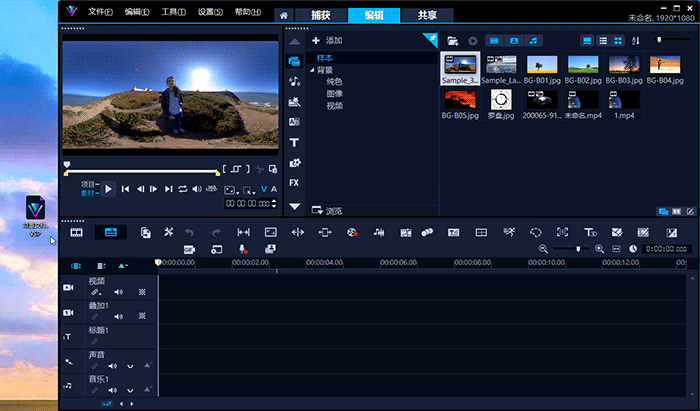This screenshot has height=411, width=700.
Task: Toggle showing audio files in library
Action: pyautogui.click(x=533, y=41)
